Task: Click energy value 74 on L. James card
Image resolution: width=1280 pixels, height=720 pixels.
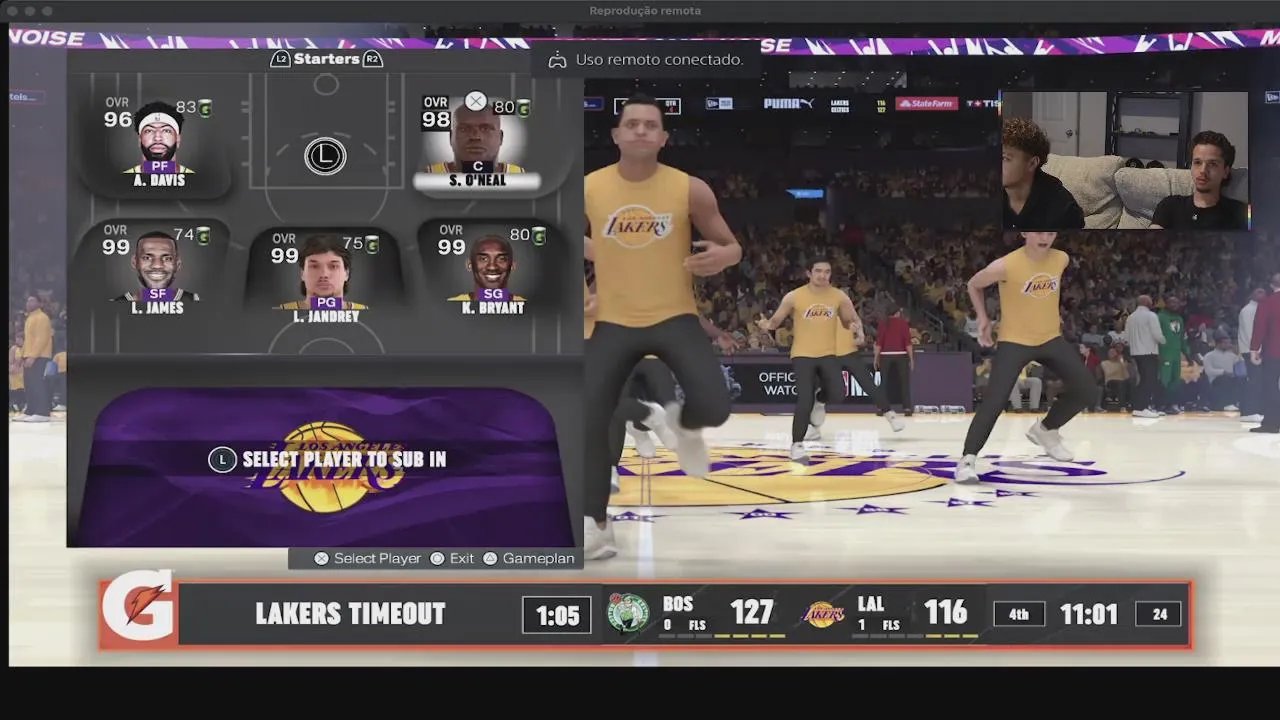Action: (184, 236)
